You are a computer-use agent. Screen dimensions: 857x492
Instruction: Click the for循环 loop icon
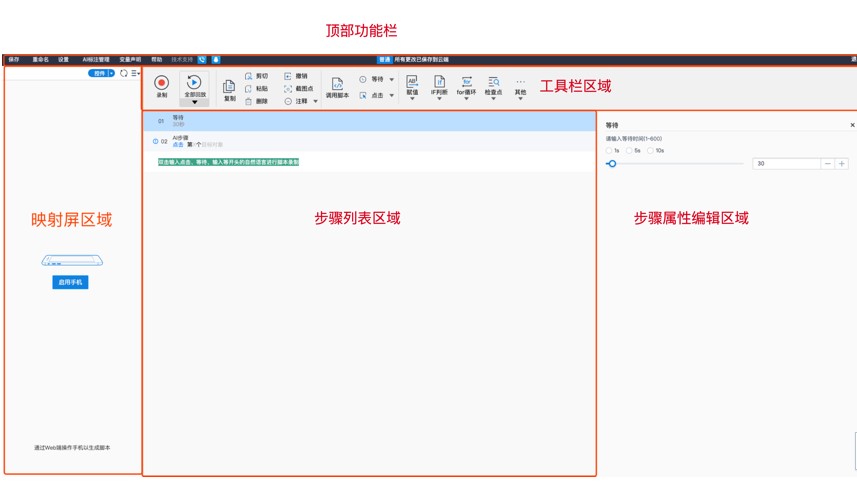(466, 81)
